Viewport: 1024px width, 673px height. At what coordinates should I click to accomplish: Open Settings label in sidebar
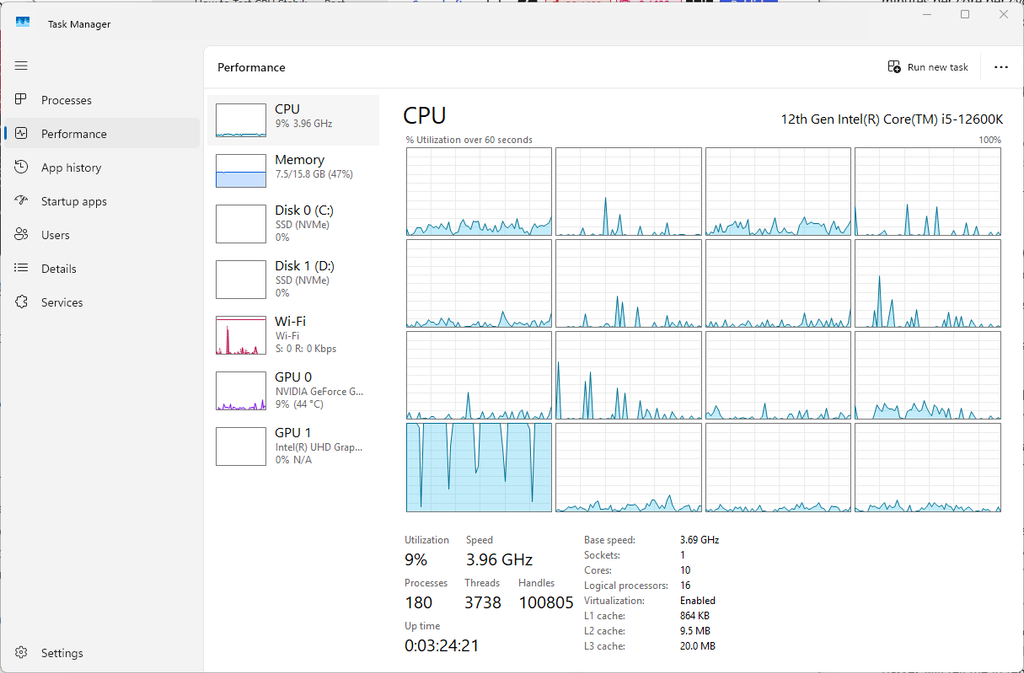click(x=62, y=653)
